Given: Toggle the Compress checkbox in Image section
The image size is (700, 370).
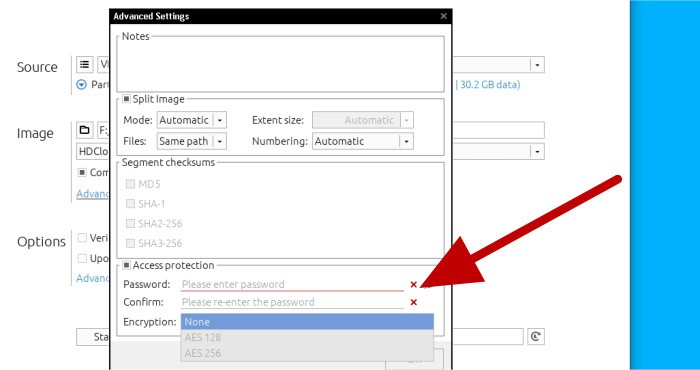Looking at the screenshot, I should point(82,172).
